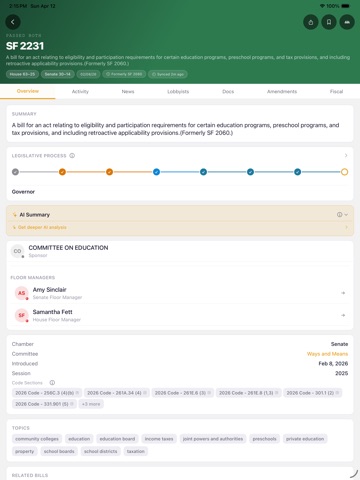Select the education board topic

coord(117,439)
